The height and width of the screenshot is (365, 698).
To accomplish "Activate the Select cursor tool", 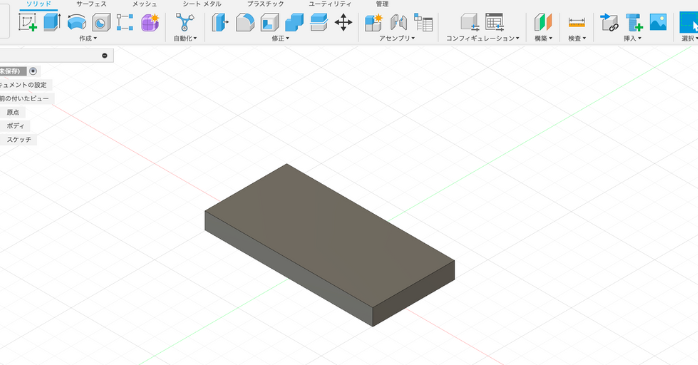I will [689, 22].
